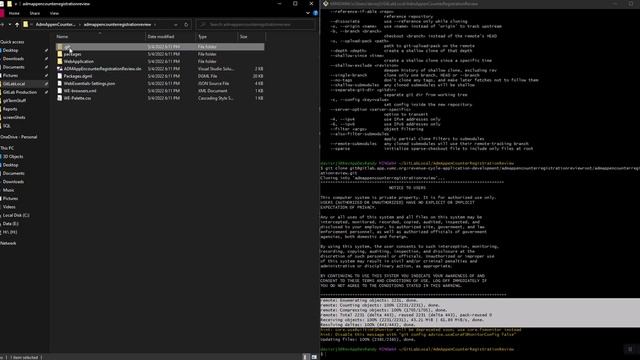Select the Packages.dgml file icon
The image size is (640, 360).
60,76
